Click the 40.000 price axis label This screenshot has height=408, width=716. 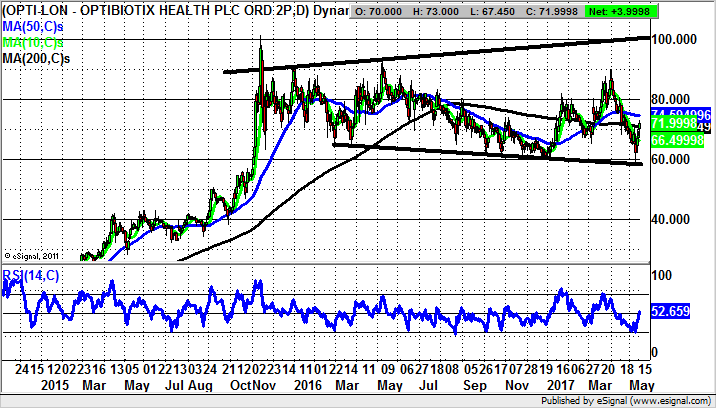click(673, 220)
